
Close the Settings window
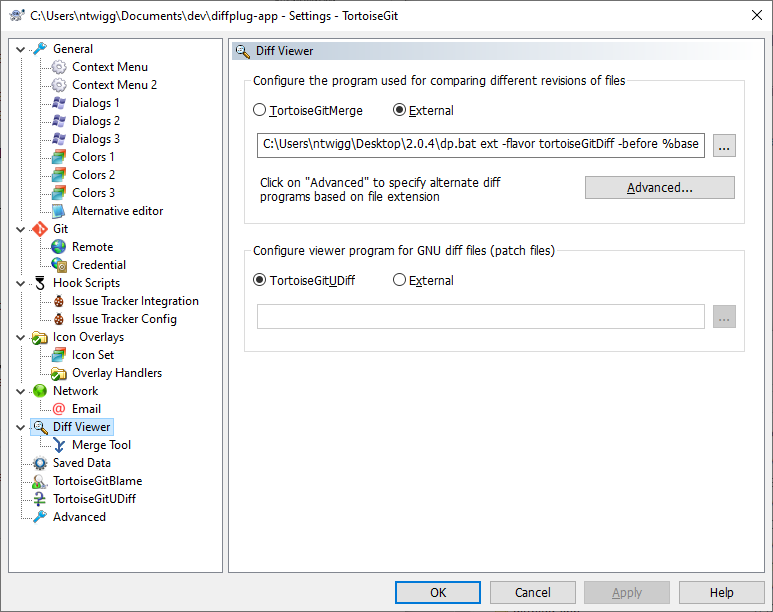click(757, 15)
